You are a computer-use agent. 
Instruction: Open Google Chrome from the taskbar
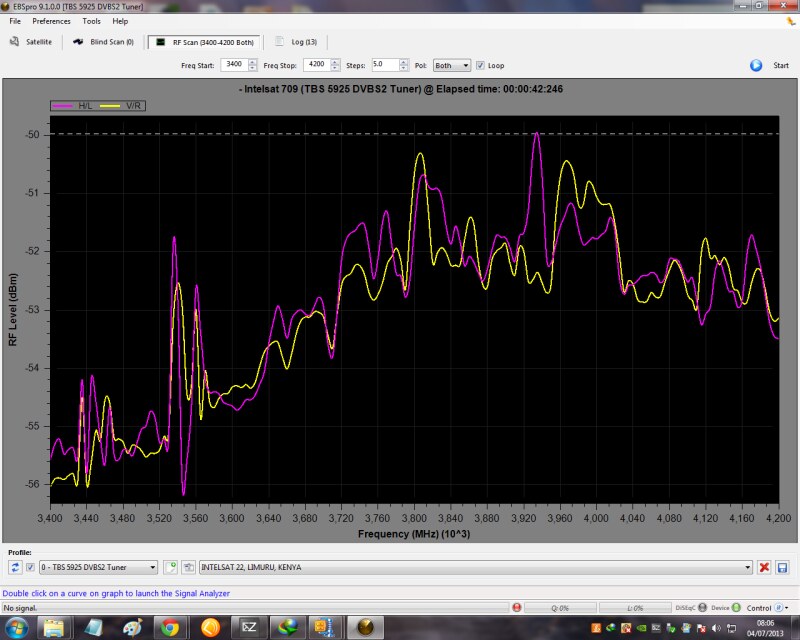click(171, 627)
